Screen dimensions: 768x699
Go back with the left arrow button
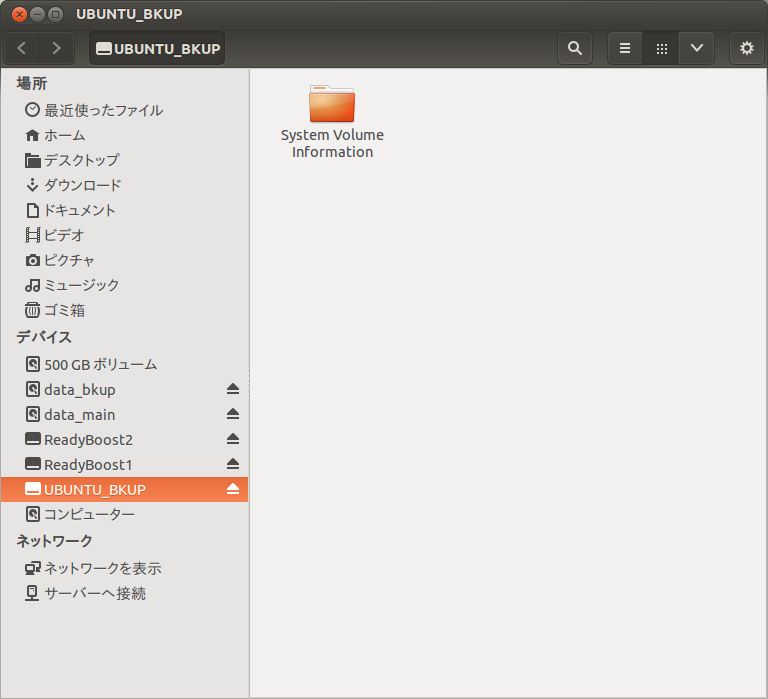[22, 48]
